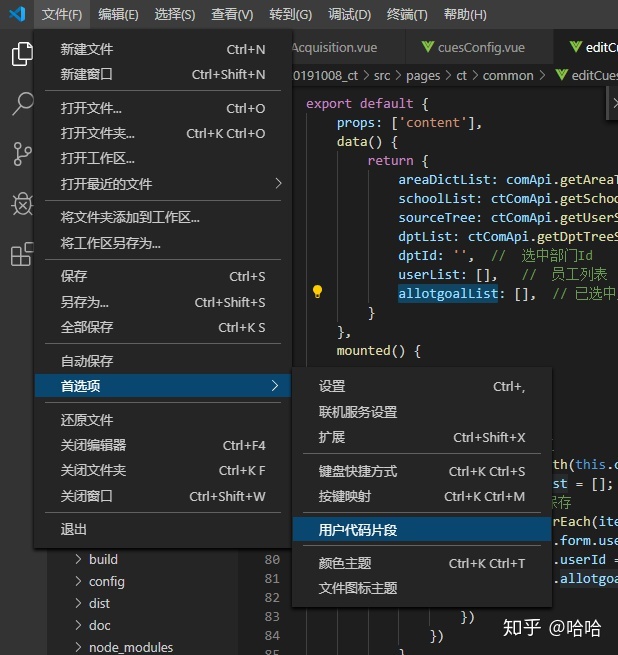Open the 文件(F) menu

point(62,15)
